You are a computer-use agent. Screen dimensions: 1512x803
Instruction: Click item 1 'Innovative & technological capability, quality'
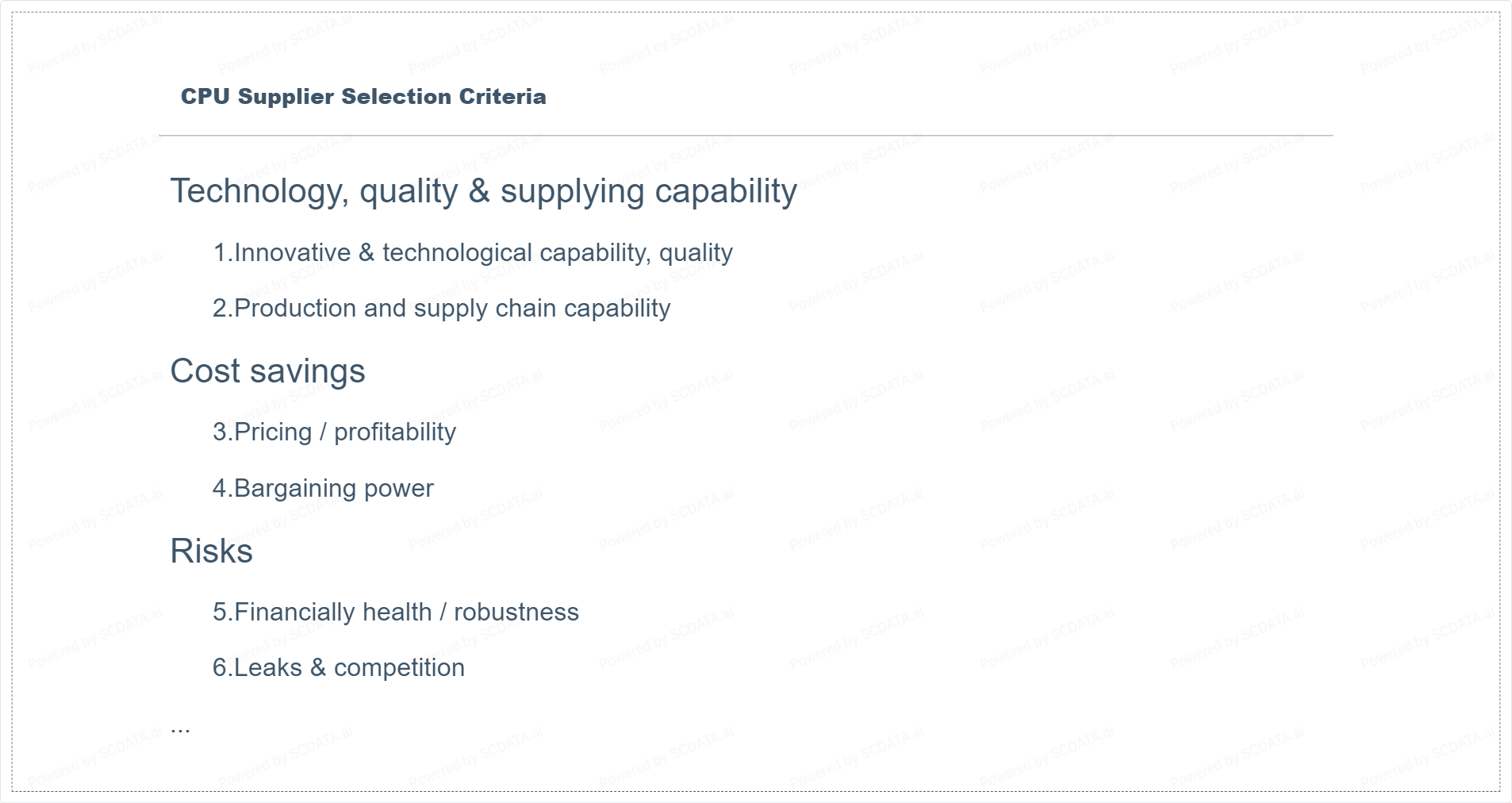click(473, 252)
